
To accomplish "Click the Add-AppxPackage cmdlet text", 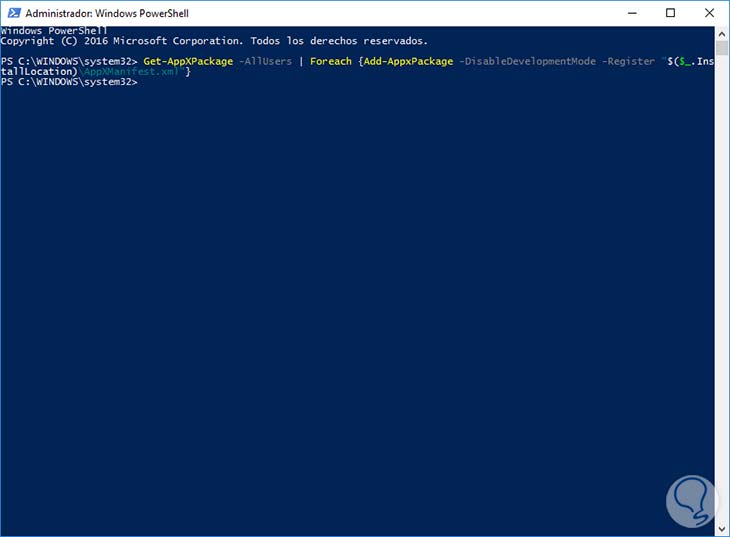I will point(405,61).
